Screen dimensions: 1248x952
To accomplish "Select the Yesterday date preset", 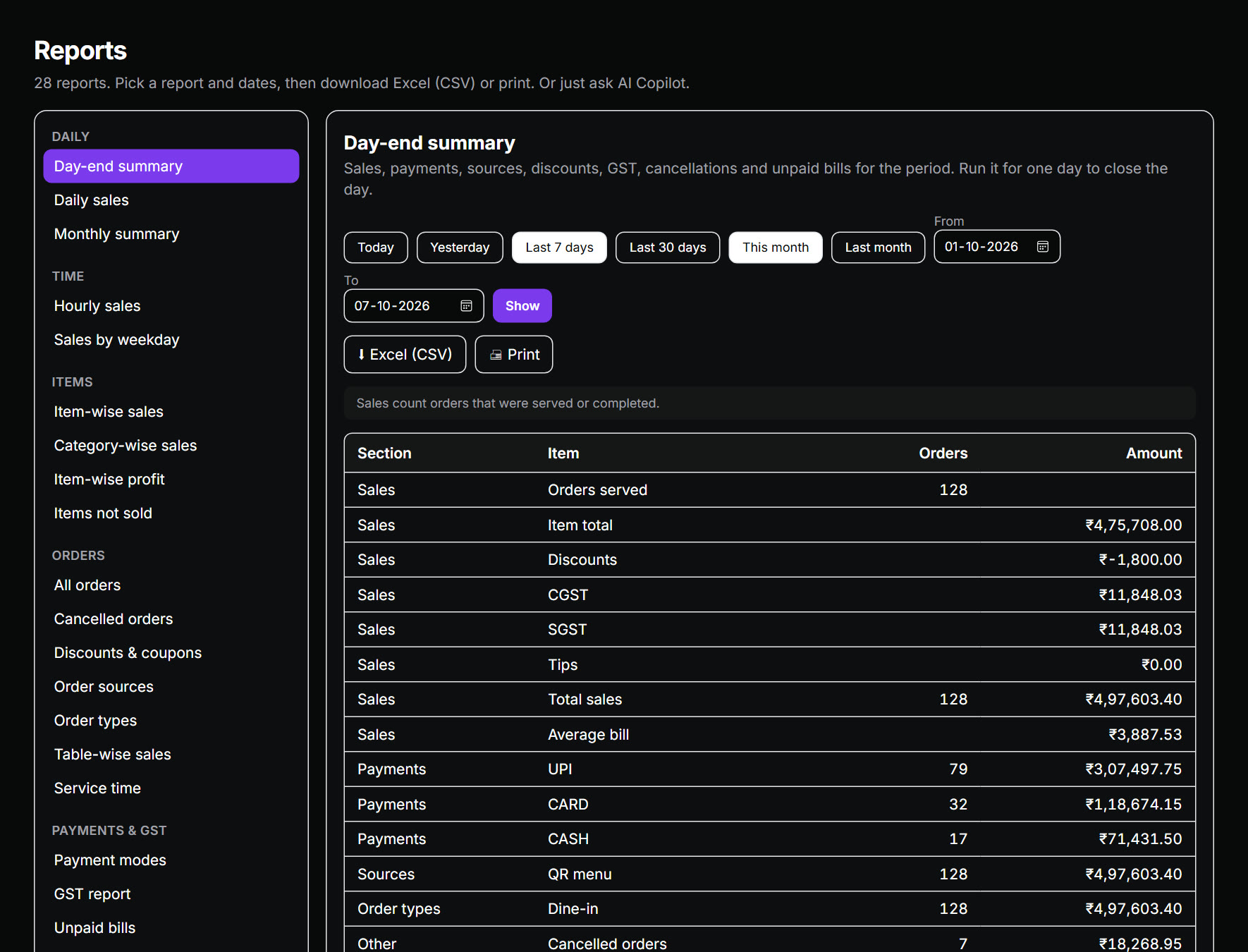I will 460,248.
